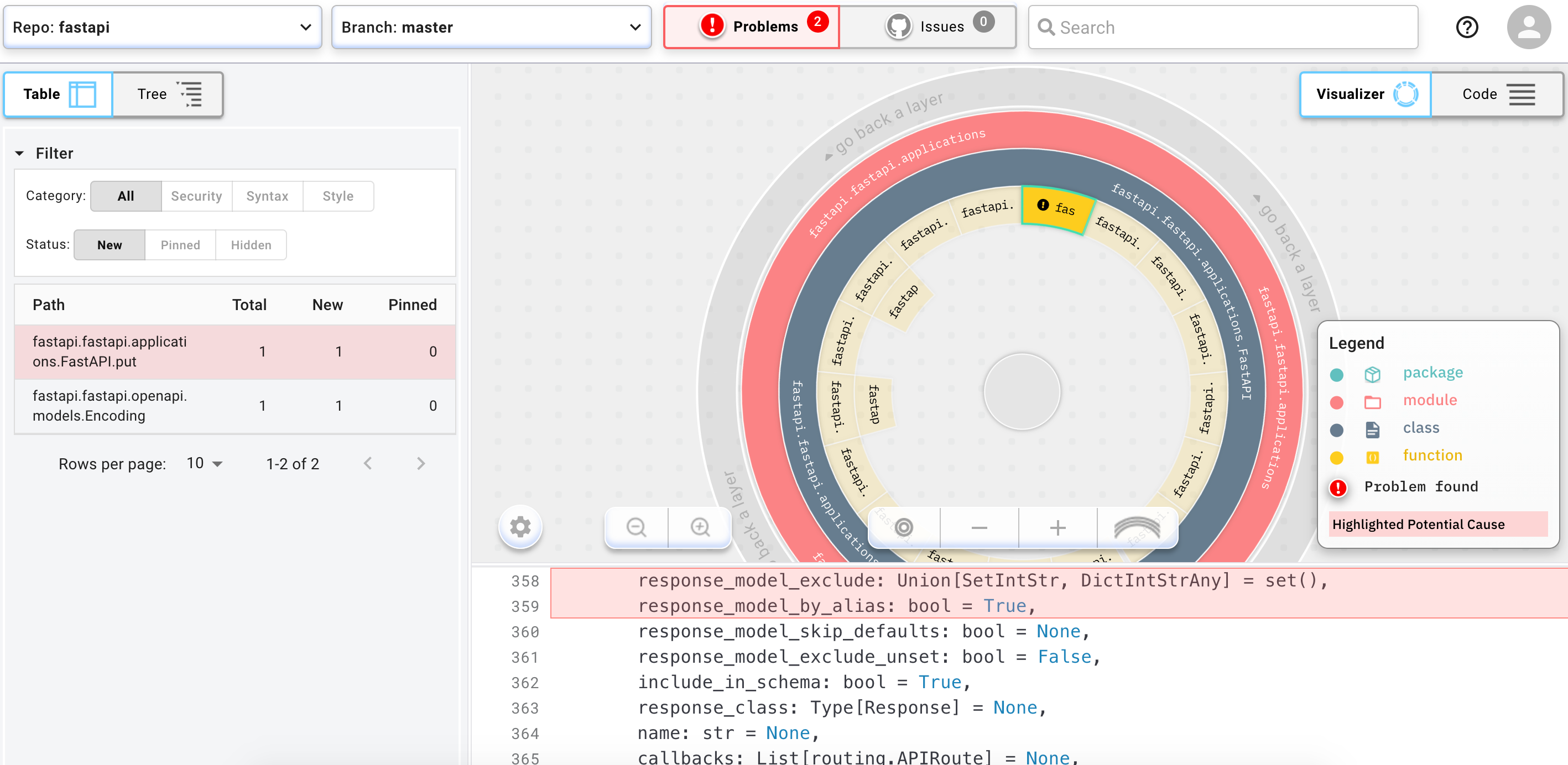
Task: Click the recenter target icon on visualizer toolbar
Action: tap(902, 527)
